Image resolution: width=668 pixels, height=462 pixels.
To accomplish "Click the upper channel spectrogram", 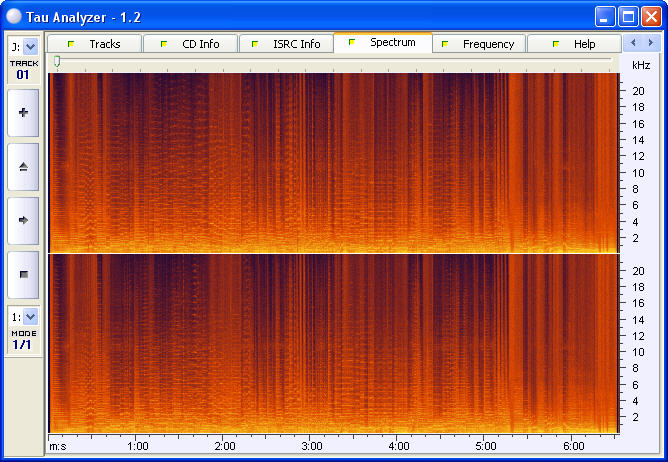I will 333,161.
